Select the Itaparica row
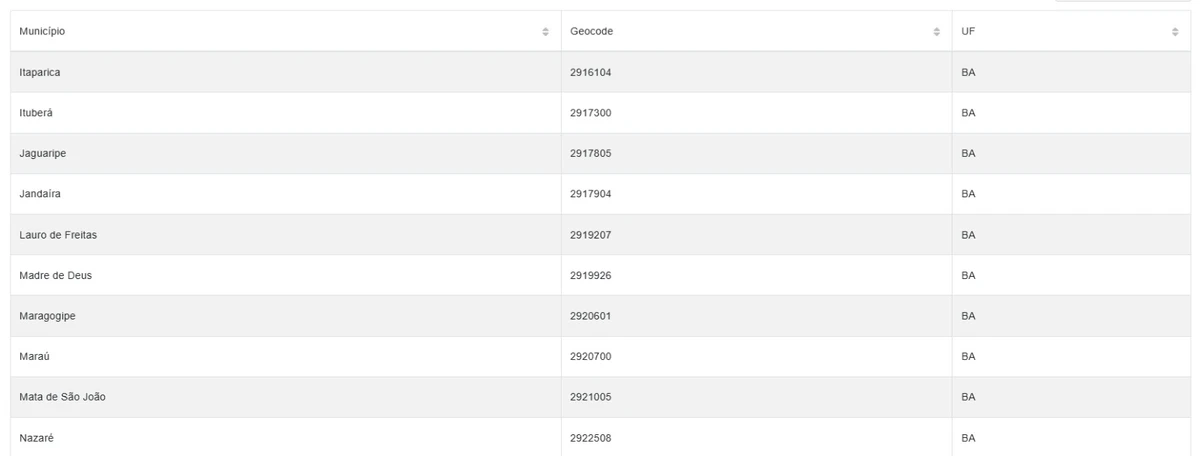The height and width of the screenshot is (456, 1200). click(x=600, y=72)
